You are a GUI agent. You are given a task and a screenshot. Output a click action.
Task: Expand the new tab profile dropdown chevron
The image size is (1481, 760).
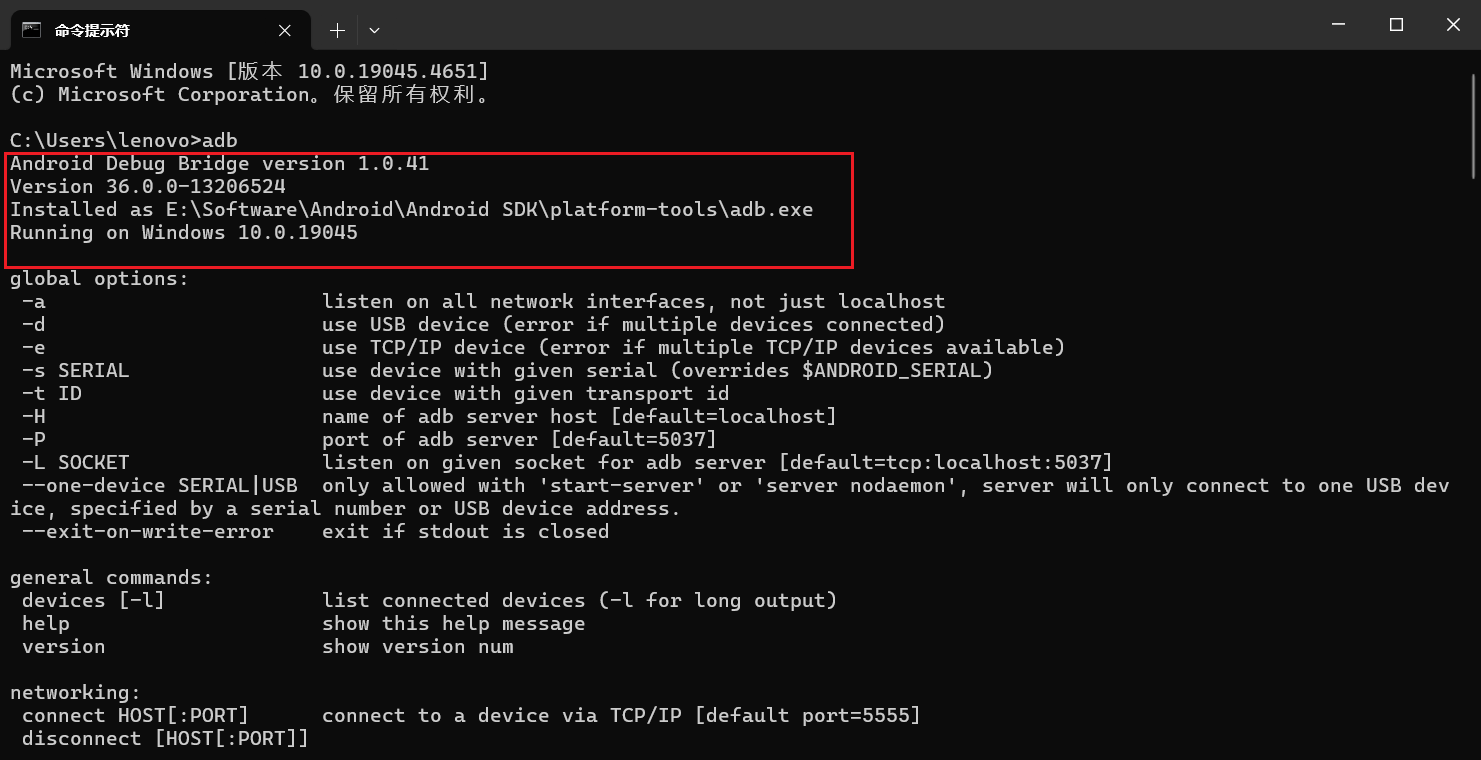(374, 31)
